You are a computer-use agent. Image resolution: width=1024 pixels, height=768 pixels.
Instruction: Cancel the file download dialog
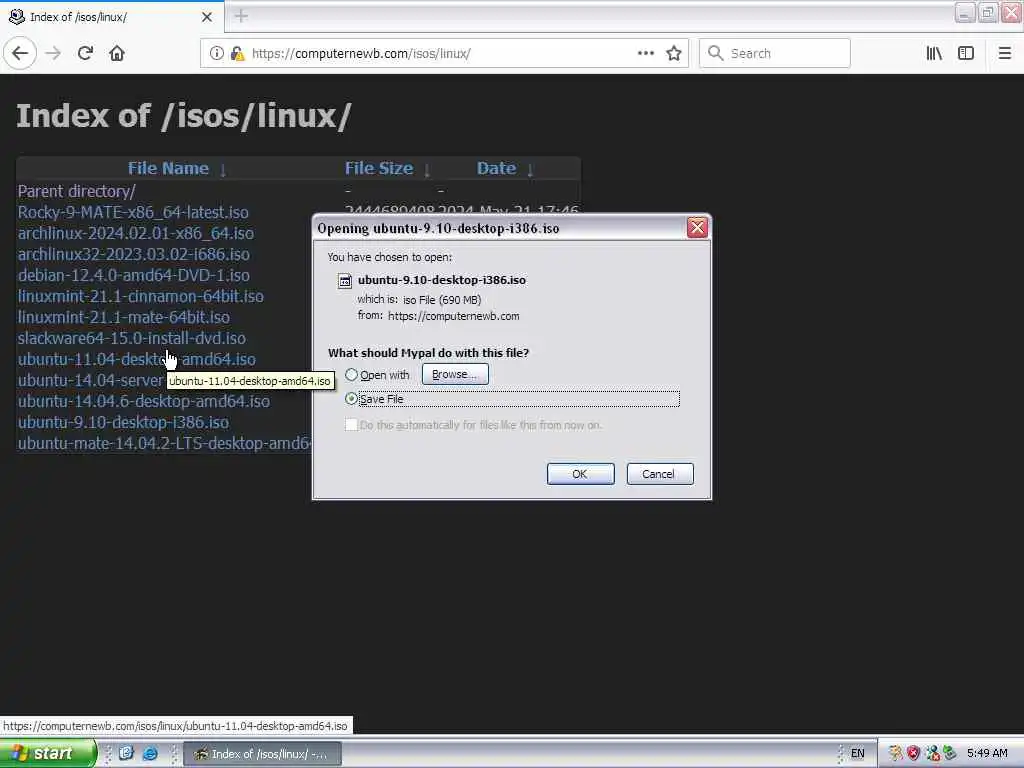click(x=660, y=474)
